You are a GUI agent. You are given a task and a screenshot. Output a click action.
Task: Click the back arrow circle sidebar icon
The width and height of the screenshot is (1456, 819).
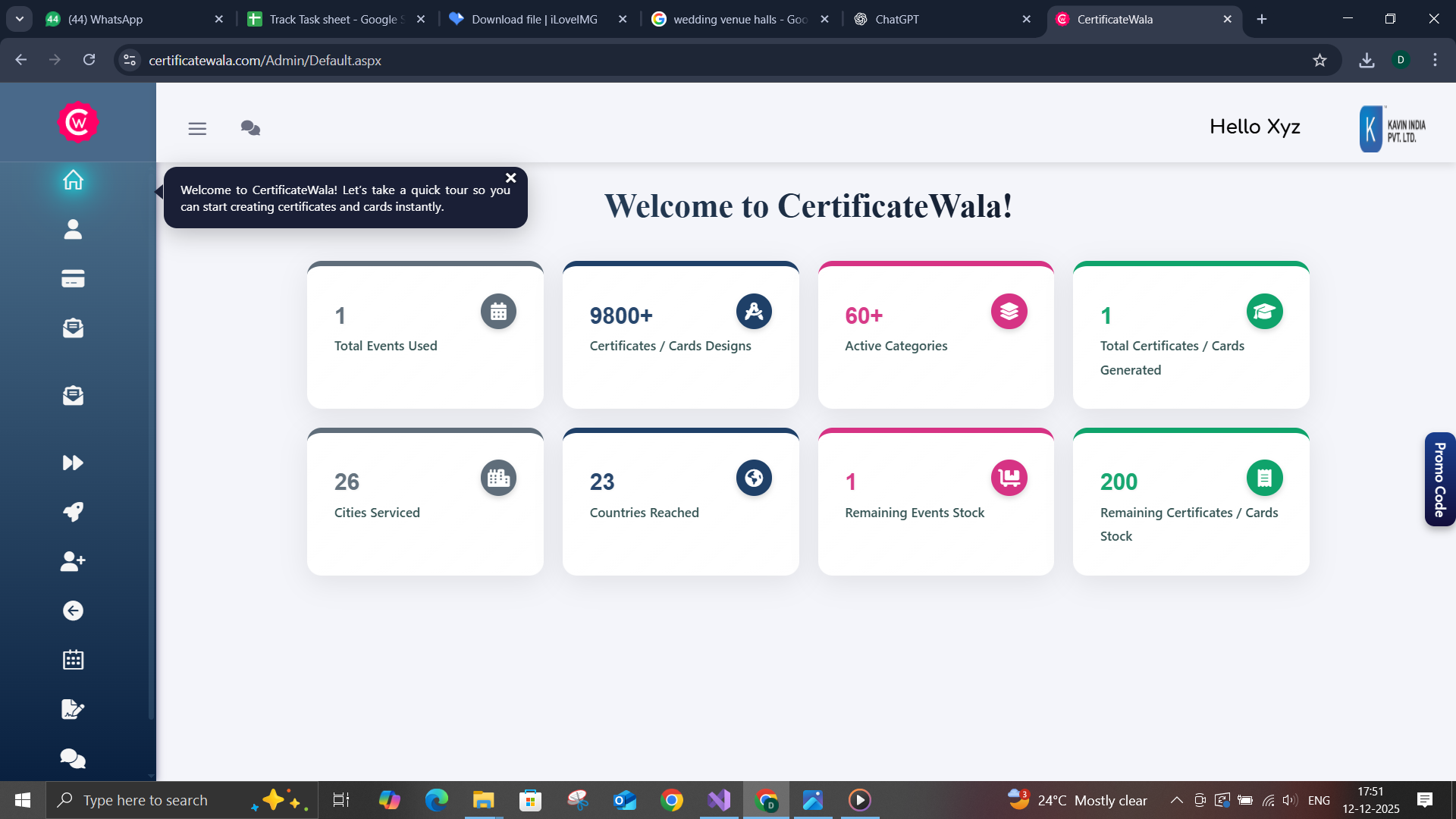[73, 610]
